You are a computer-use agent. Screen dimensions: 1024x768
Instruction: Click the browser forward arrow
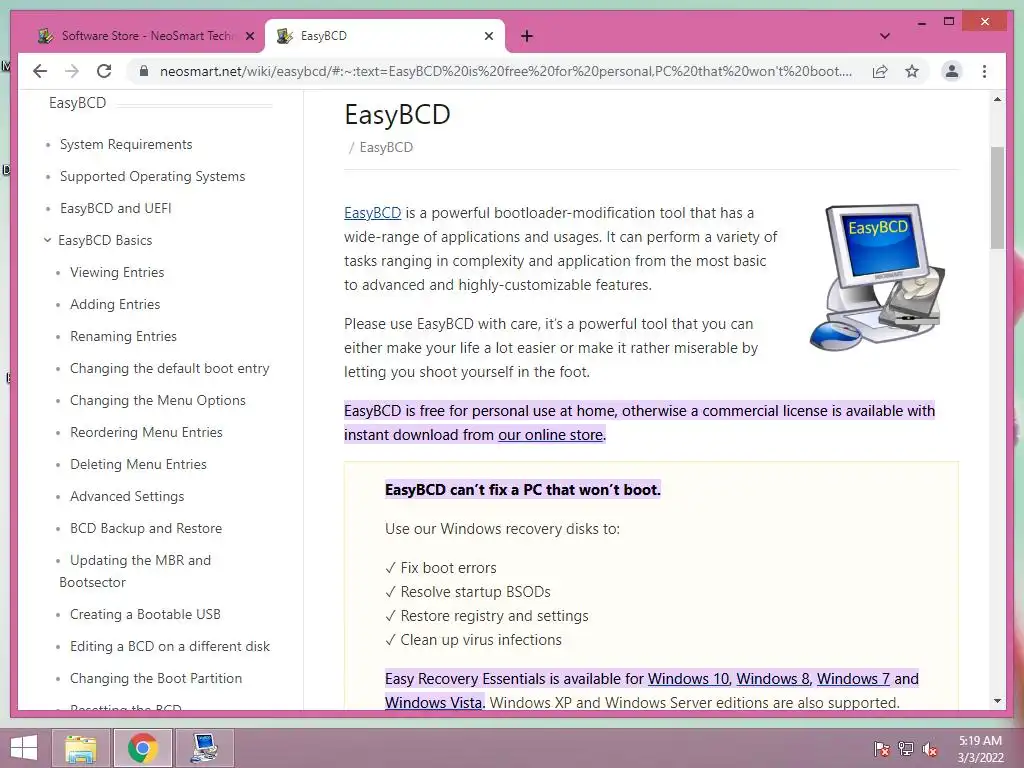pyautogui.click(x=72, y=71)
